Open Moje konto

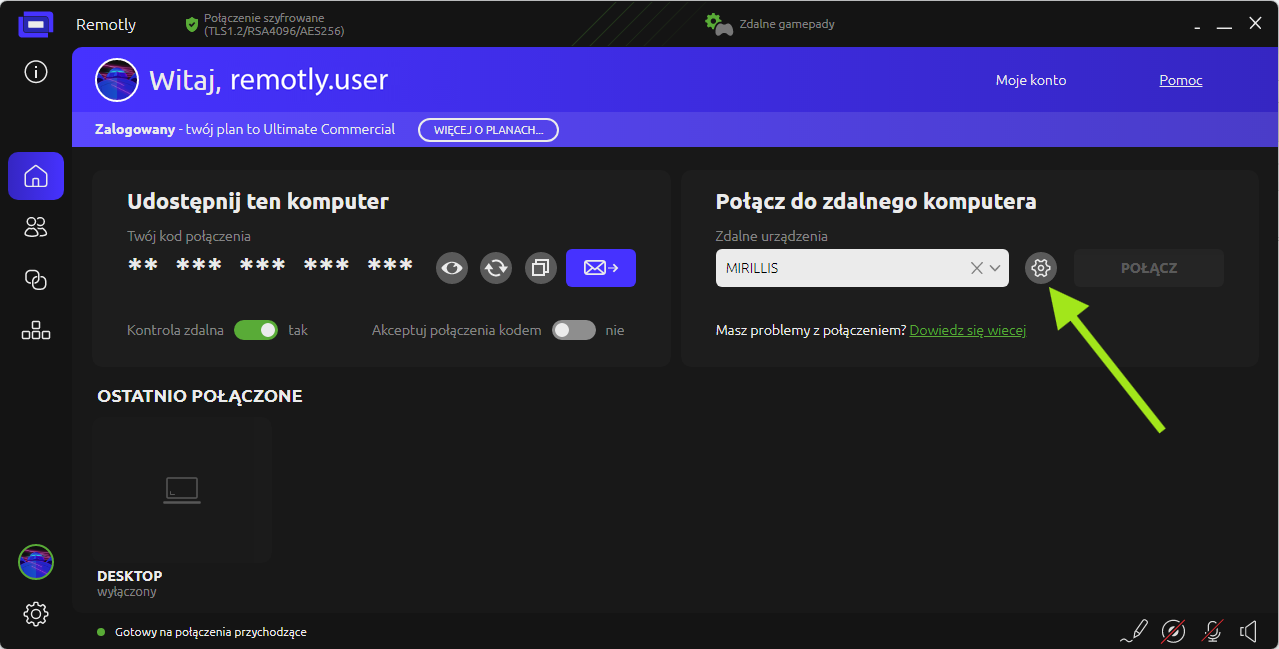pos(1031,80)
